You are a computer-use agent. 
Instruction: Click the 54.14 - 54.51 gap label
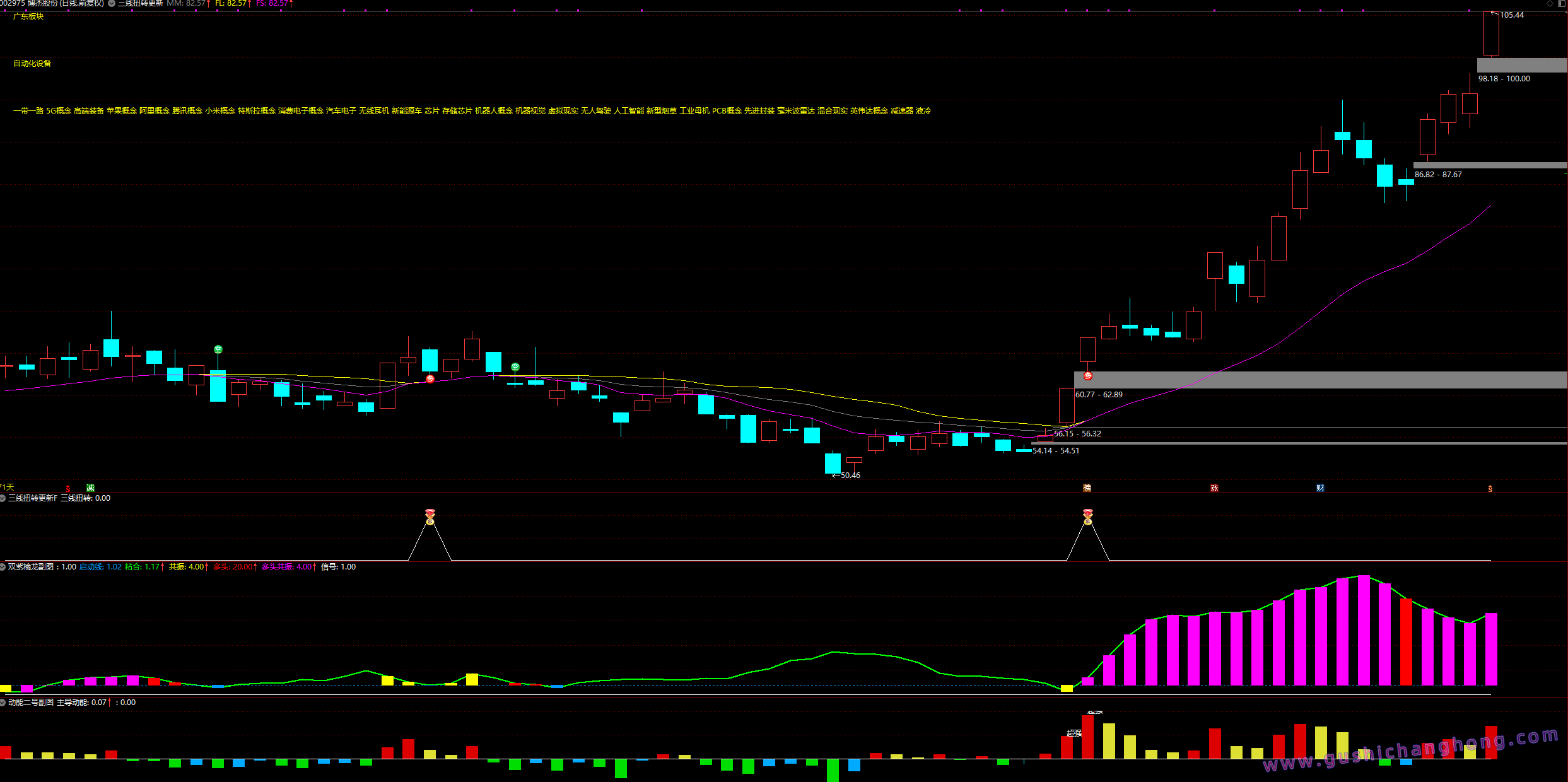point(1056,451)
